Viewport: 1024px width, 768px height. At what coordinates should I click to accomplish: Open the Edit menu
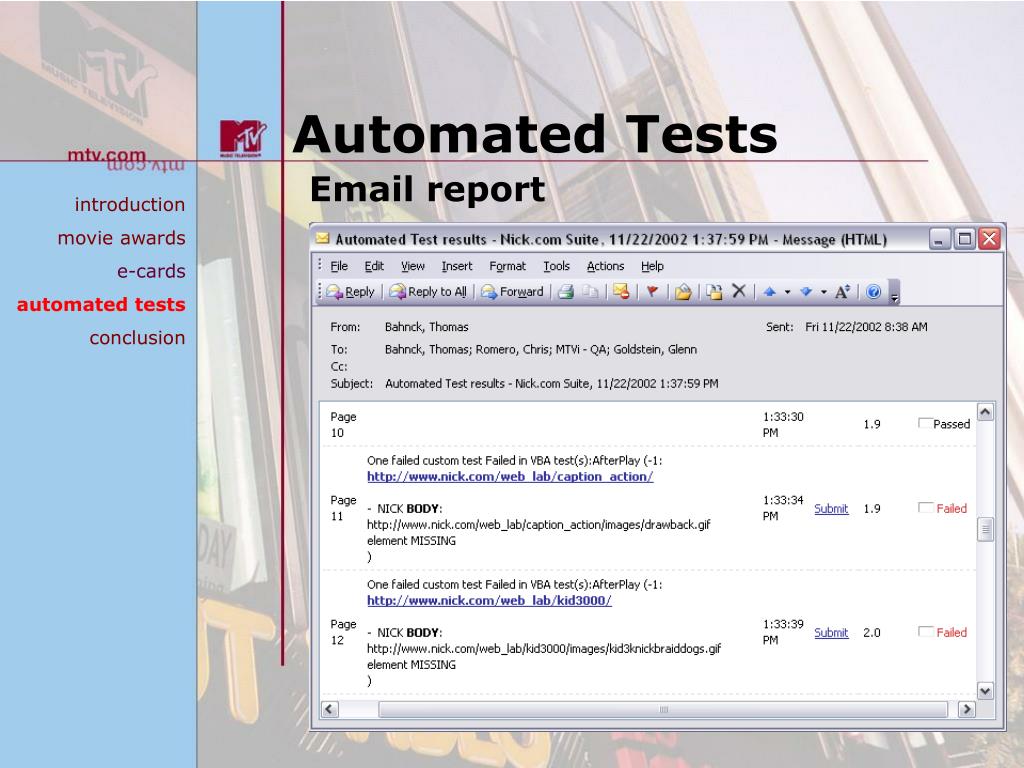point(374,266)
